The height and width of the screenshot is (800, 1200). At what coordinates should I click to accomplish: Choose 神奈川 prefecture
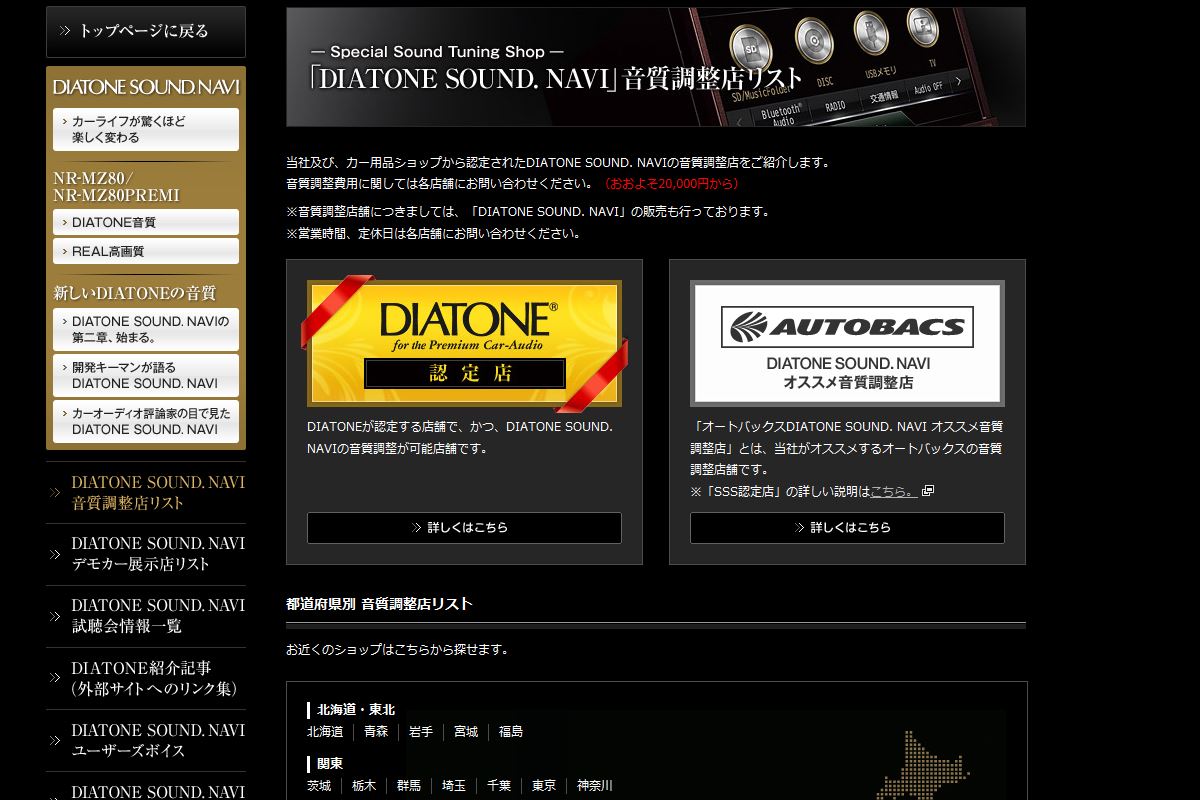coord(595,786)
